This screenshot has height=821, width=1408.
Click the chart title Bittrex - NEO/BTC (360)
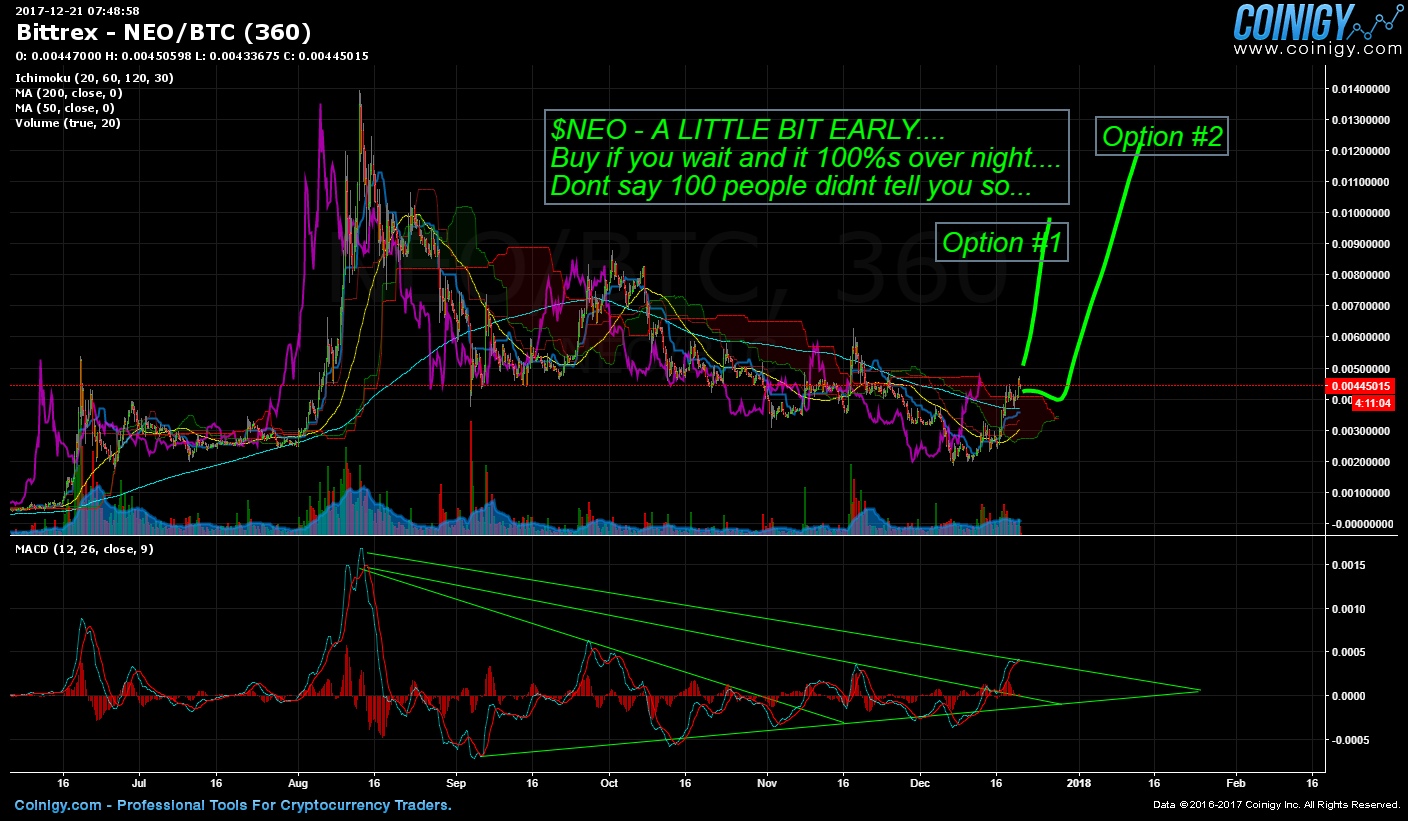164,33
